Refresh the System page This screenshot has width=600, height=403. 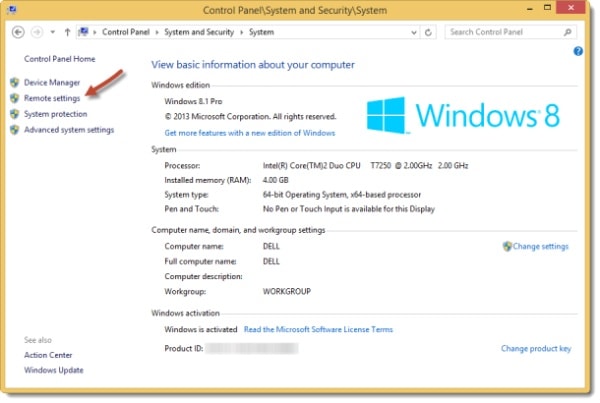(x=428, y=33)
